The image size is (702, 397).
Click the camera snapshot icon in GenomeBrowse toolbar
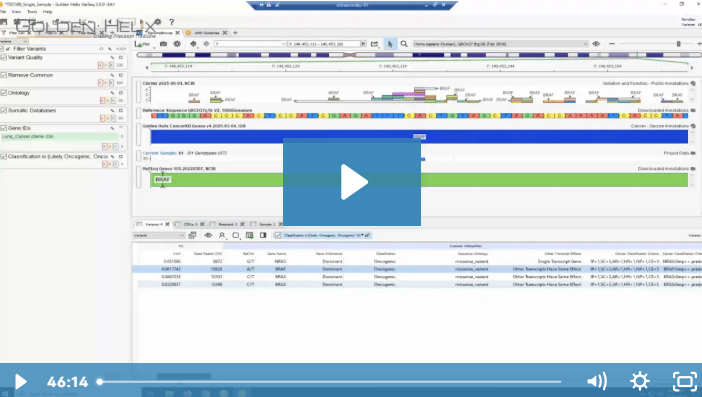point(163,44)
